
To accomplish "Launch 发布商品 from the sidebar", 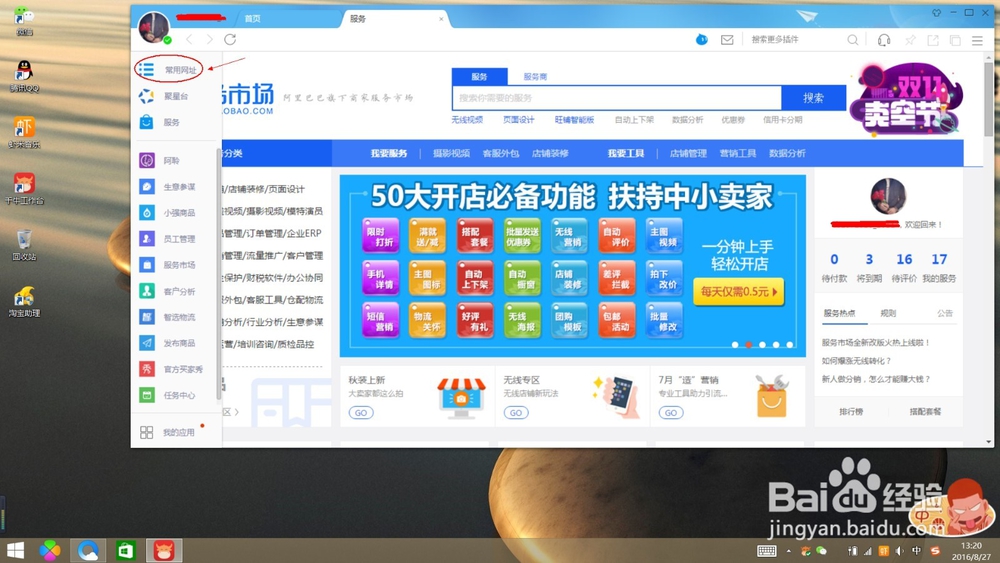I will (x=168, y=343).
